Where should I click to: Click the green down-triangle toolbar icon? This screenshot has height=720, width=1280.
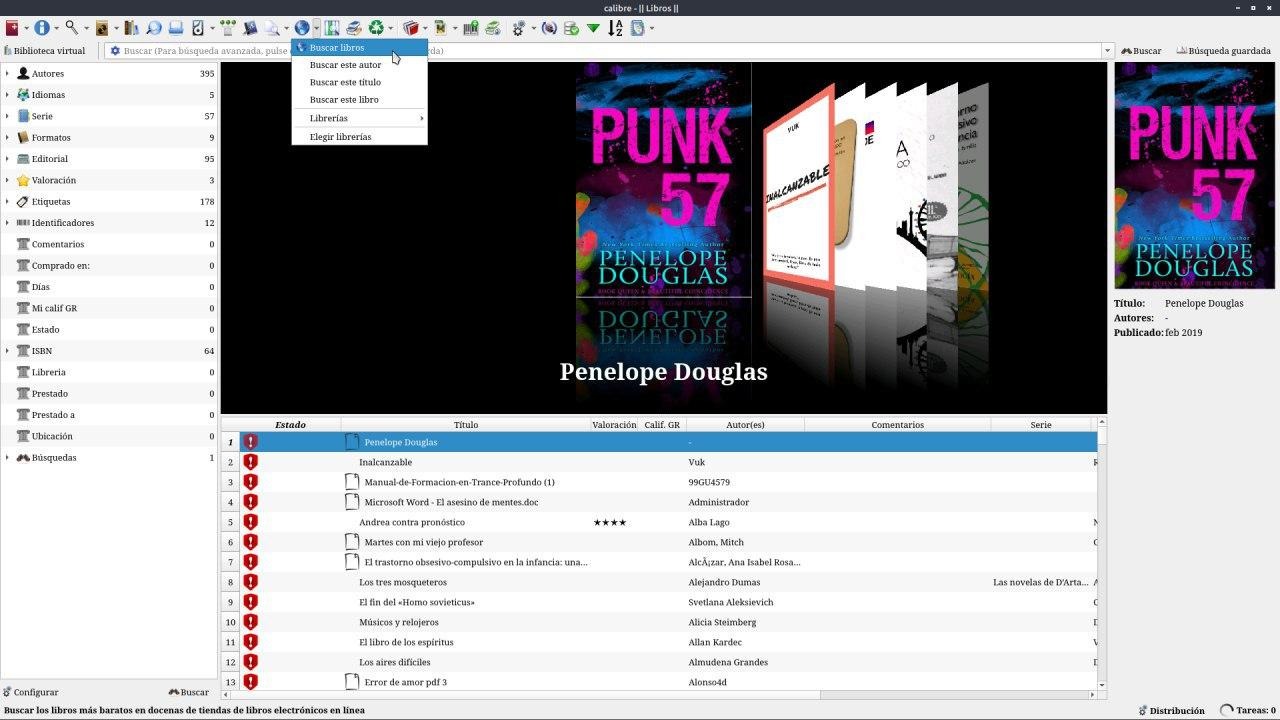[x=593, y=28]
